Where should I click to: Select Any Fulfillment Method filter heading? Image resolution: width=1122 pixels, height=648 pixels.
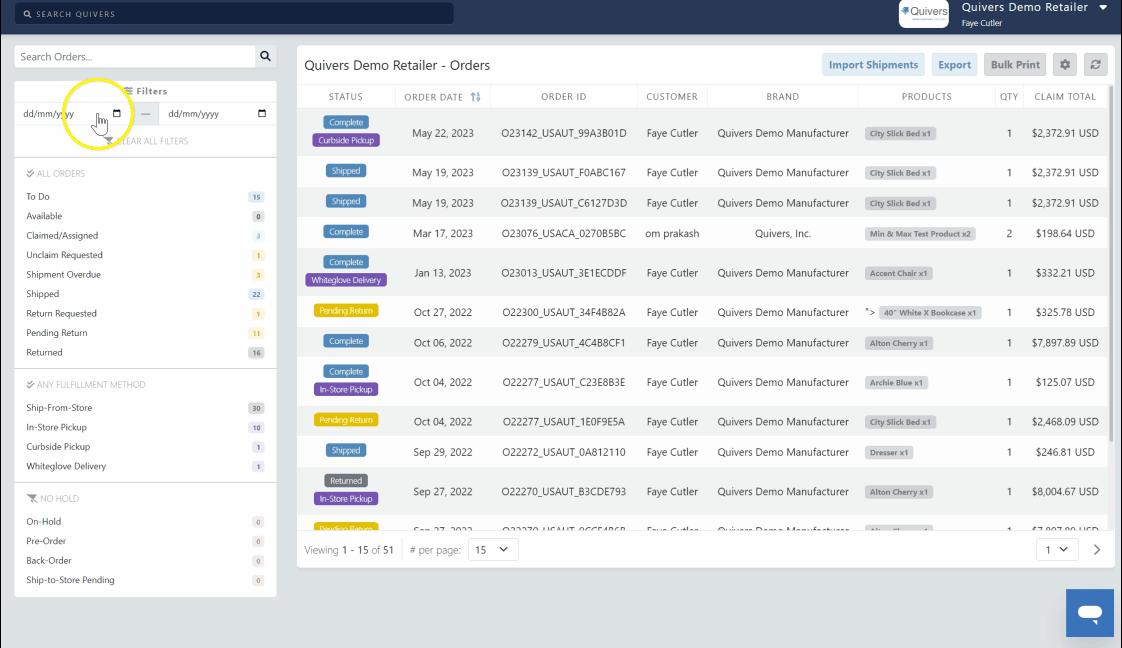click(86, 385)
